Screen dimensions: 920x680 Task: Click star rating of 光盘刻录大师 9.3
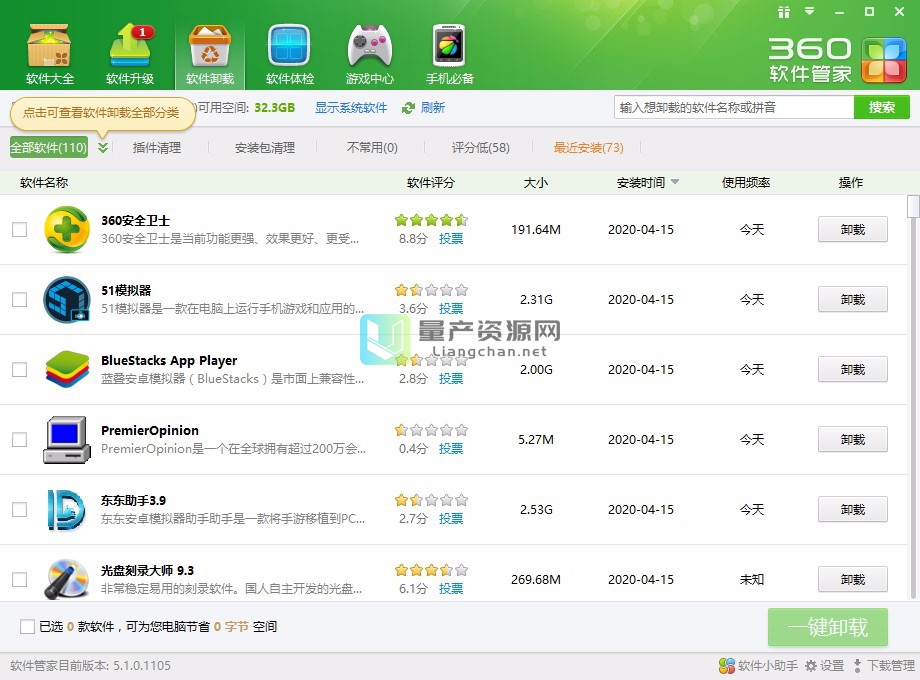431,570
